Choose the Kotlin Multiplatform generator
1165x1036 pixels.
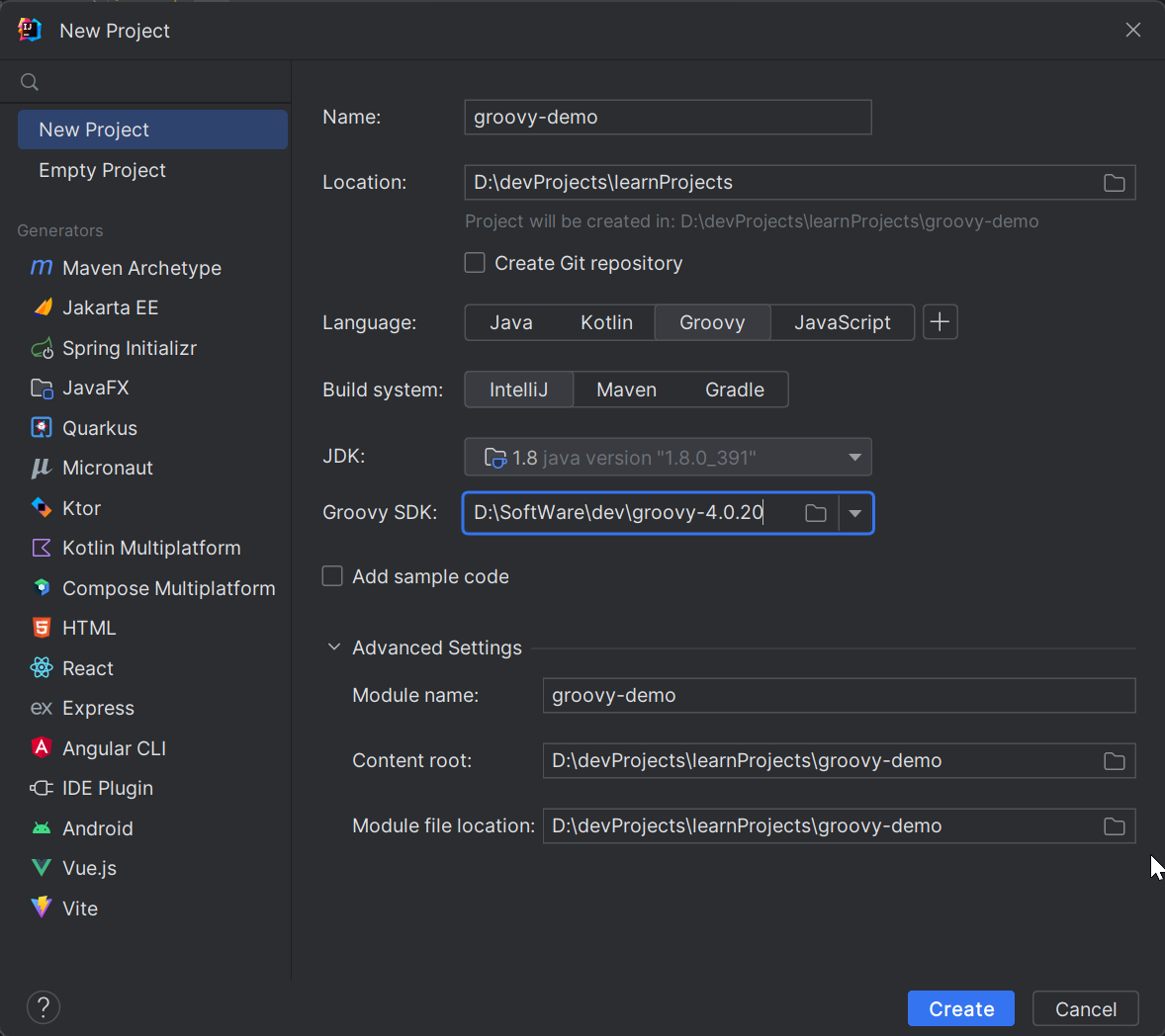(152, 548)
